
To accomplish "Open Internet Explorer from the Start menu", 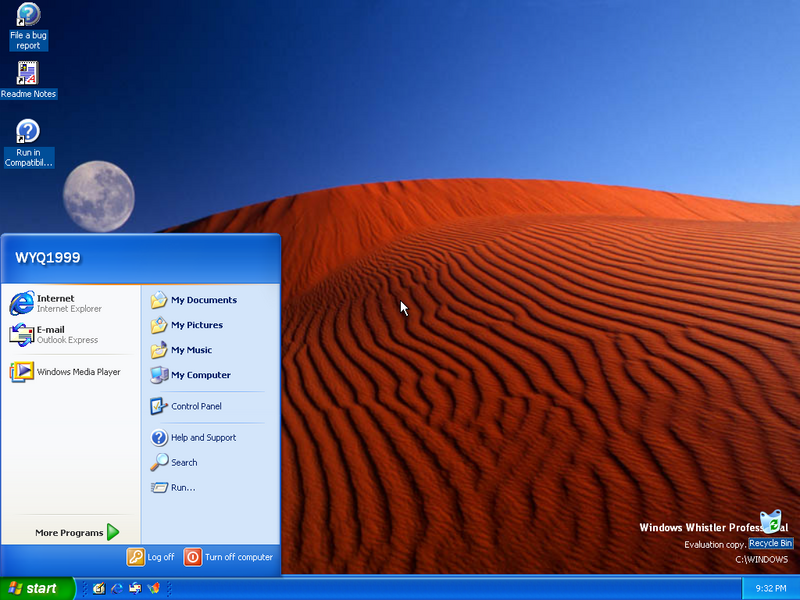I will coord(60,302).
